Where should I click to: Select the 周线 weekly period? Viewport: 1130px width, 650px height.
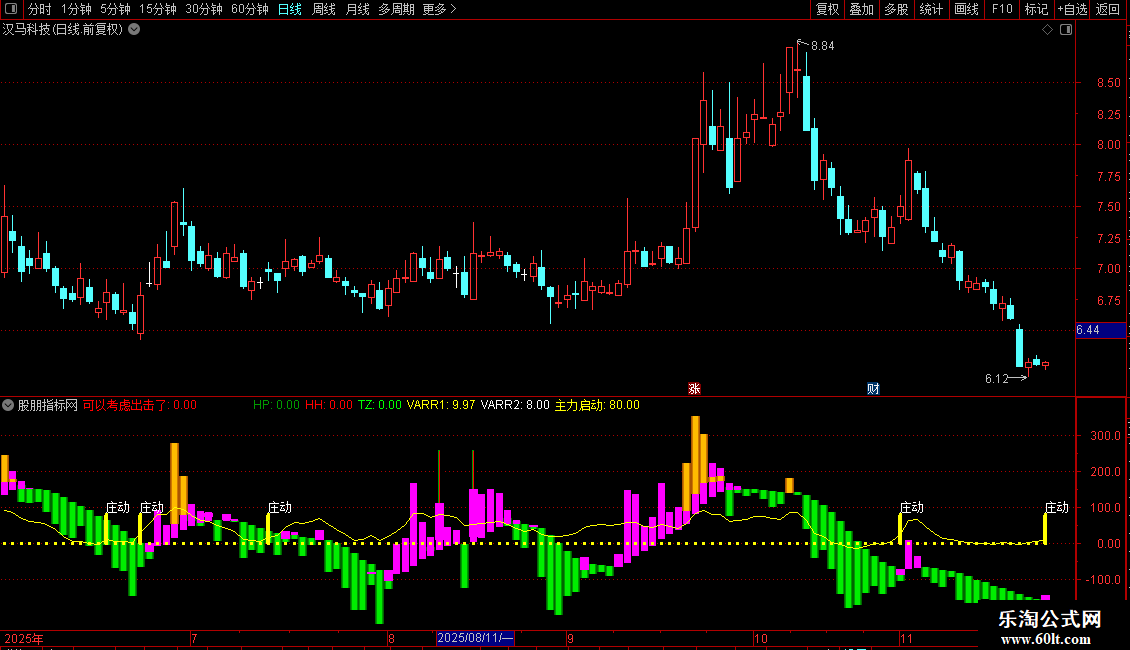(x=324, y=9)
